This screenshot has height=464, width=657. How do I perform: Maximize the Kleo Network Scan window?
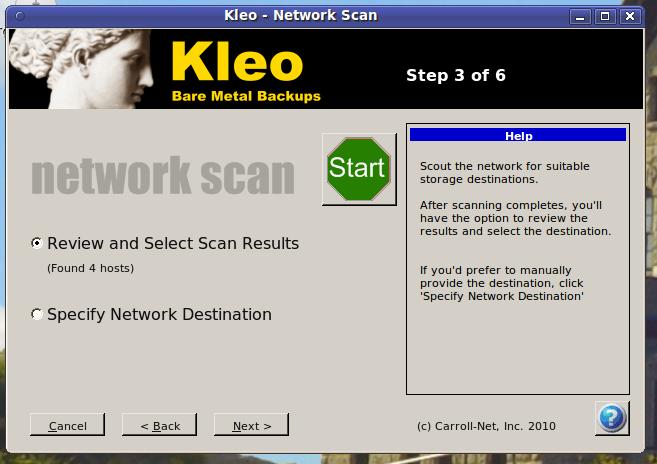click(606, 16)
